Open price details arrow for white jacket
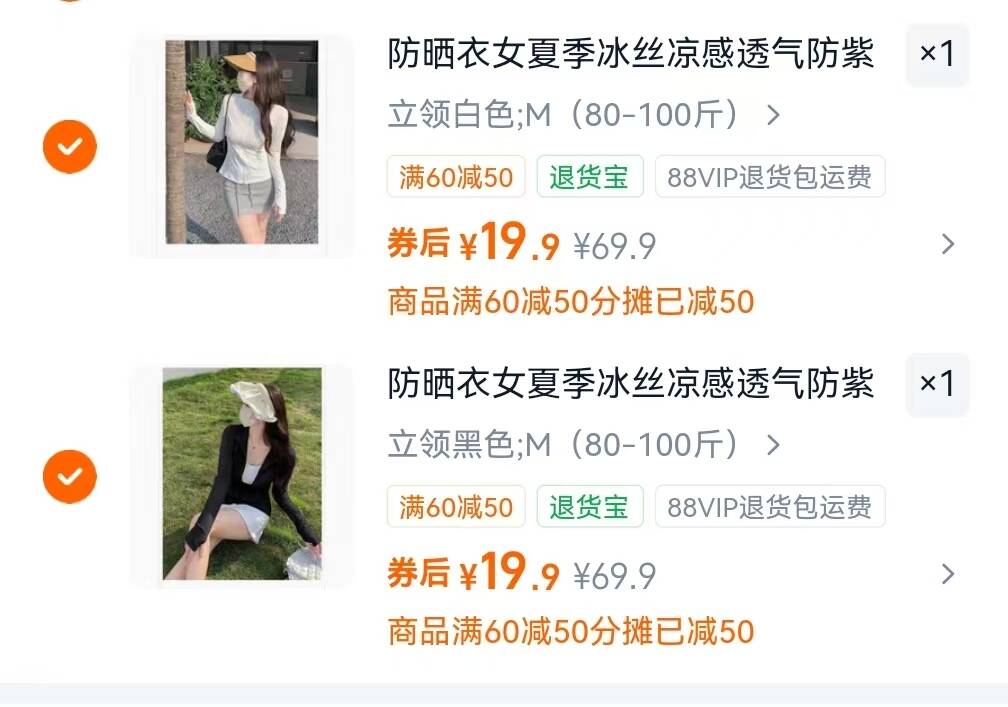Image resolution: width=1008 pixels, height=707 pixels. click(x=948, y=244)
